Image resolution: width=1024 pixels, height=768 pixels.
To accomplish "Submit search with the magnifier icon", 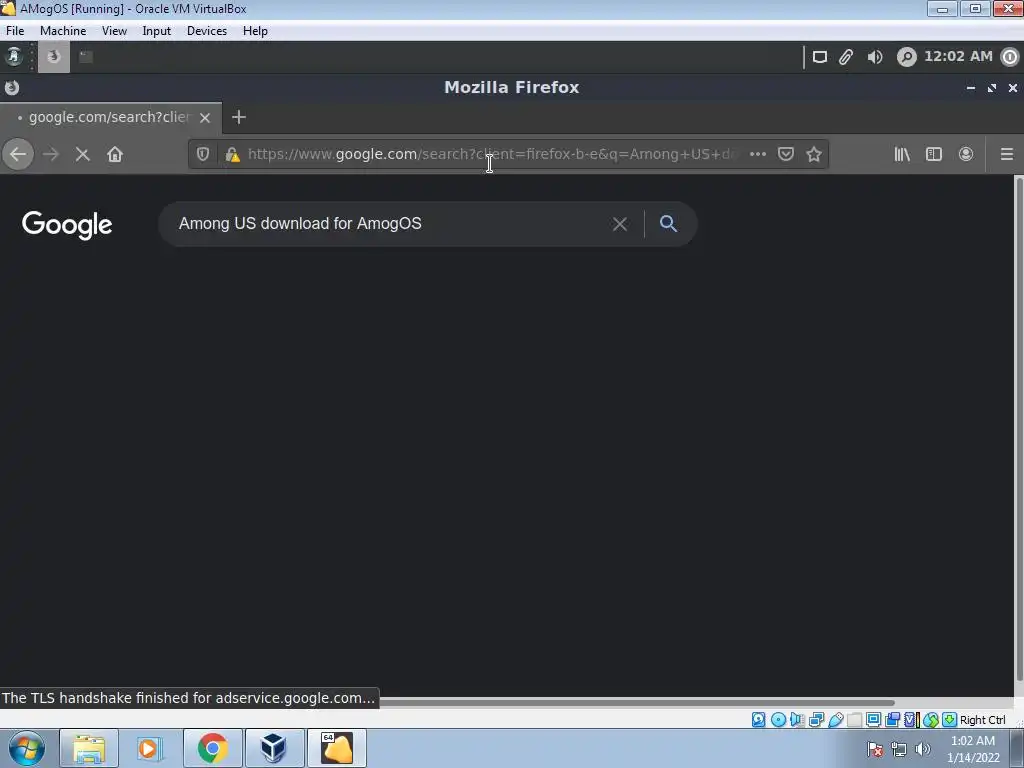I will [668, 223].
